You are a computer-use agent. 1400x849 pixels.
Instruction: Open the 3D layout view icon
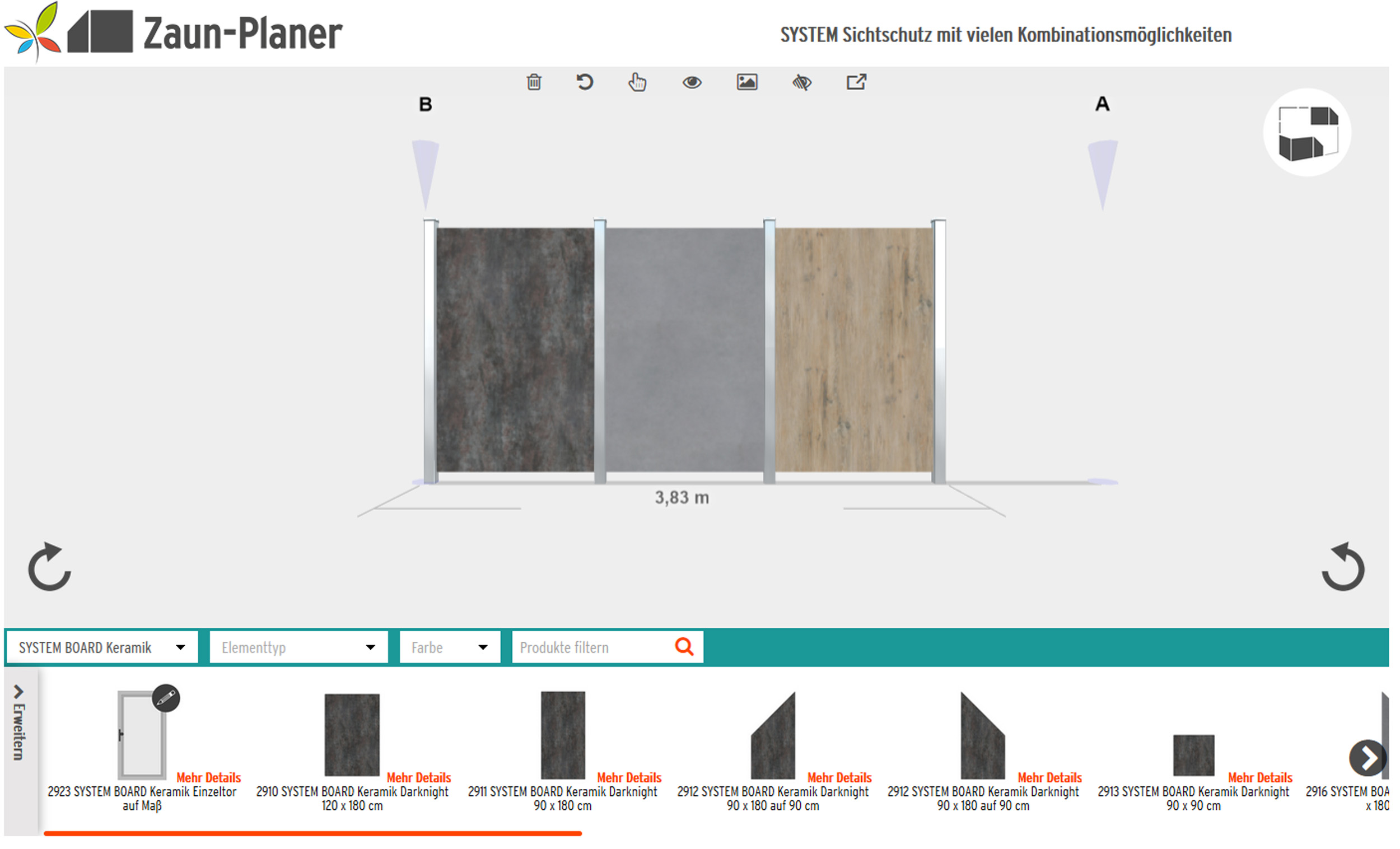tap(1307, 132)
